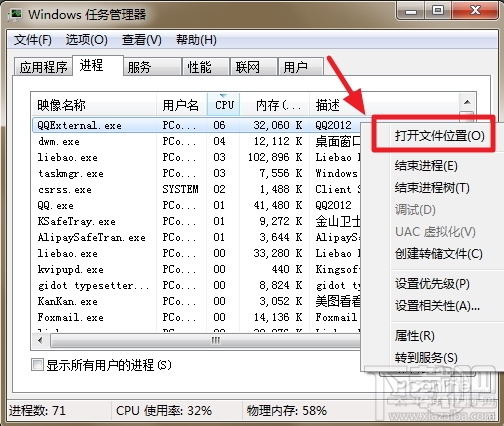The image size is (504, 426).
Task: Select the QQ.exe process row
Action: coord(197,205)
